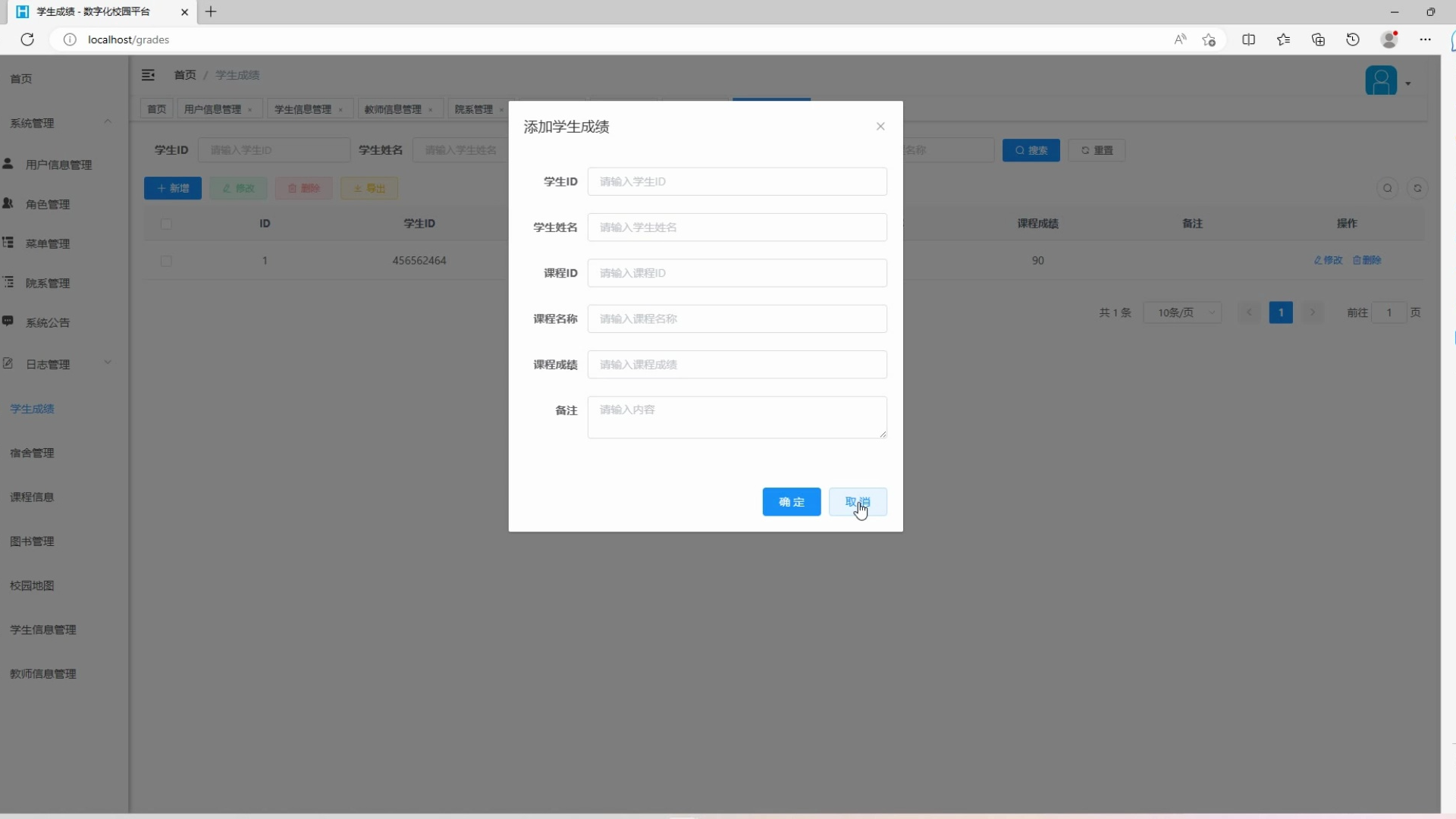This screenshot has width=1456, height=819.
Task: Toggle search bar visibility icon
Action: [x=1388, y=188]
